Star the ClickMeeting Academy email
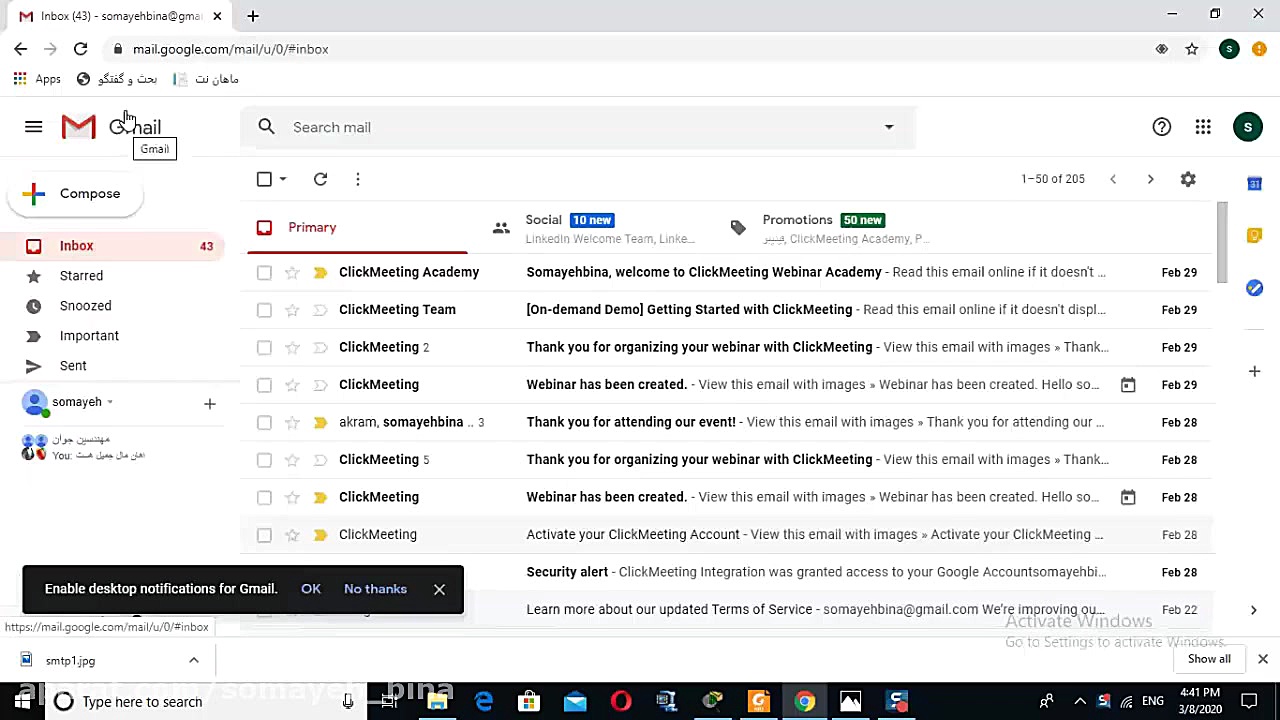The width and height of the screenshot is (1280, 720). pyautogui.click(x=292, y=272)
